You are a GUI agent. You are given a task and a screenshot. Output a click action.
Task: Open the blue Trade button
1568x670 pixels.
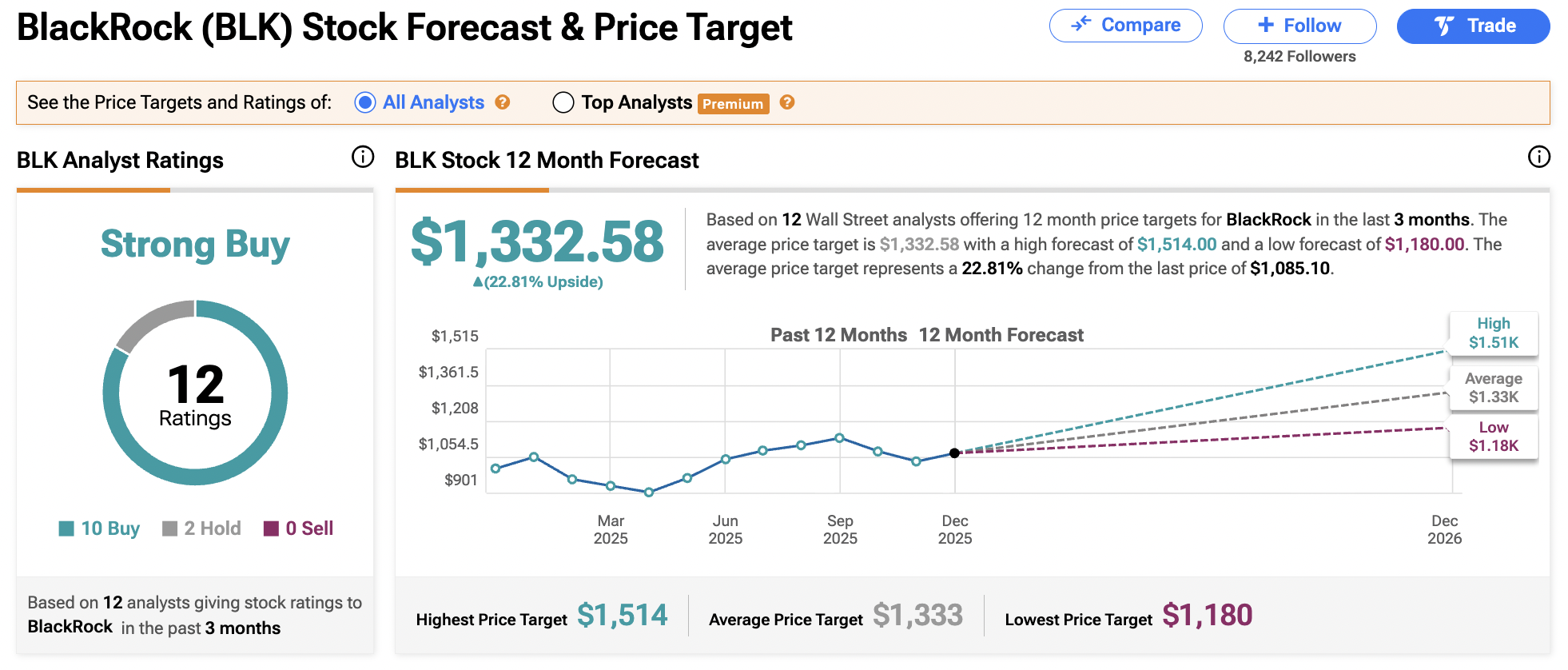[1473, 26]
